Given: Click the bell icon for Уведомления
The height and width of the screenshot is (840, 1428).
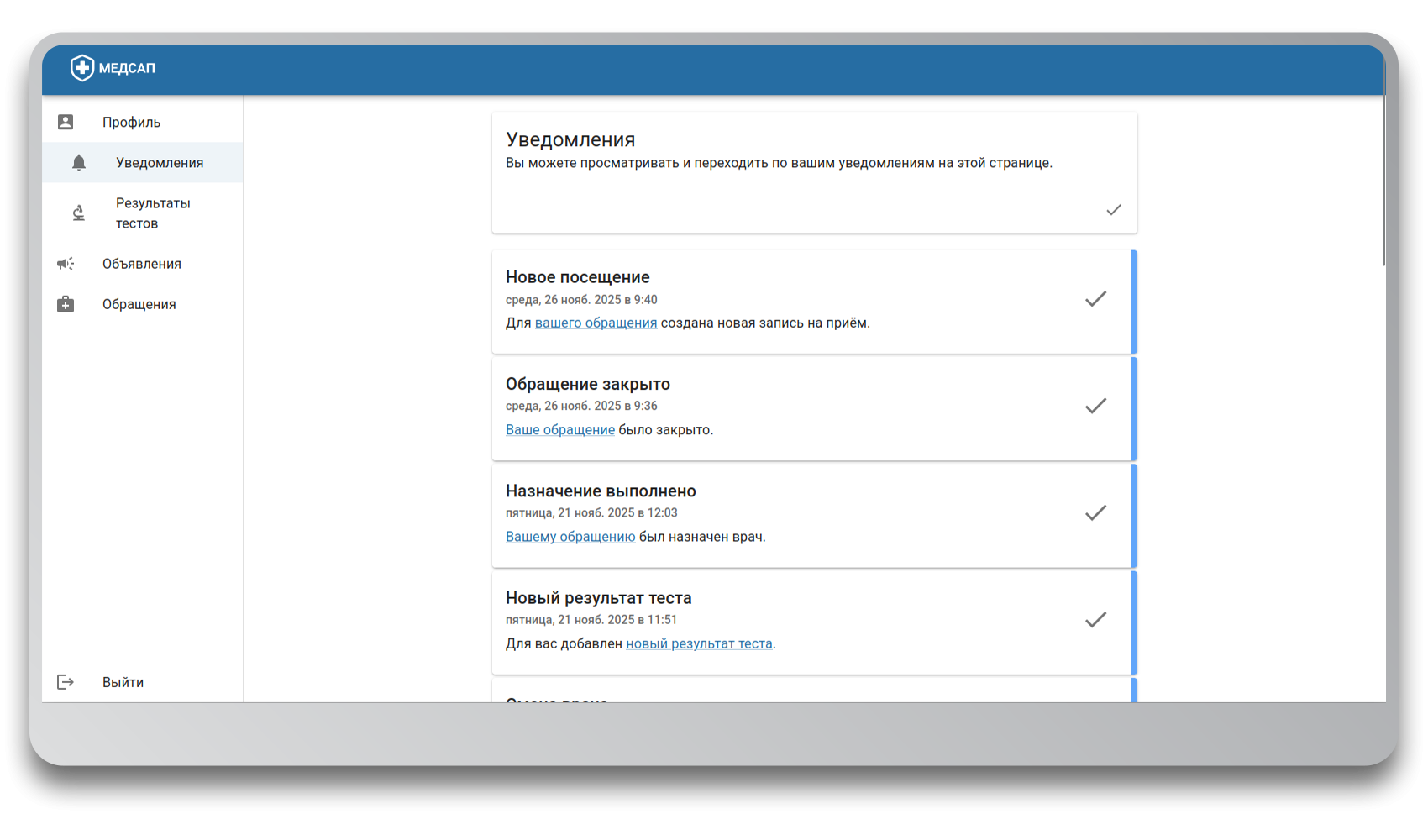Looking at the screenshot, I should [x=79, y=163].
